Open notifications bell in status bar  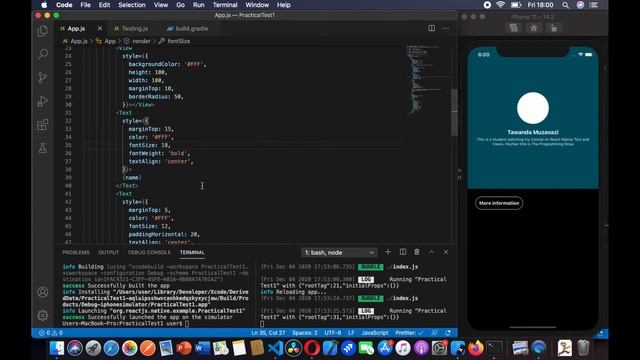pos(448,333)
